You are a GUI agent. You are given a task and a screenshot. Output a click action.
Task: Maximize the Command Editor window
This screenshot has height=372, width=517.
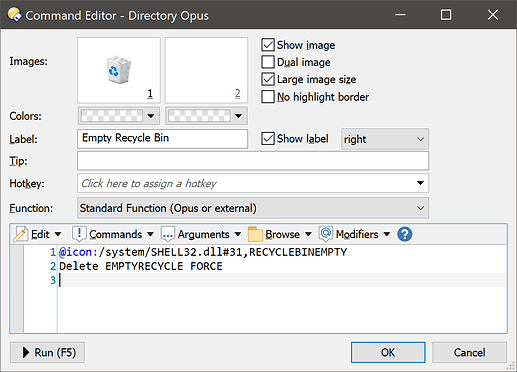click(446, 15)
